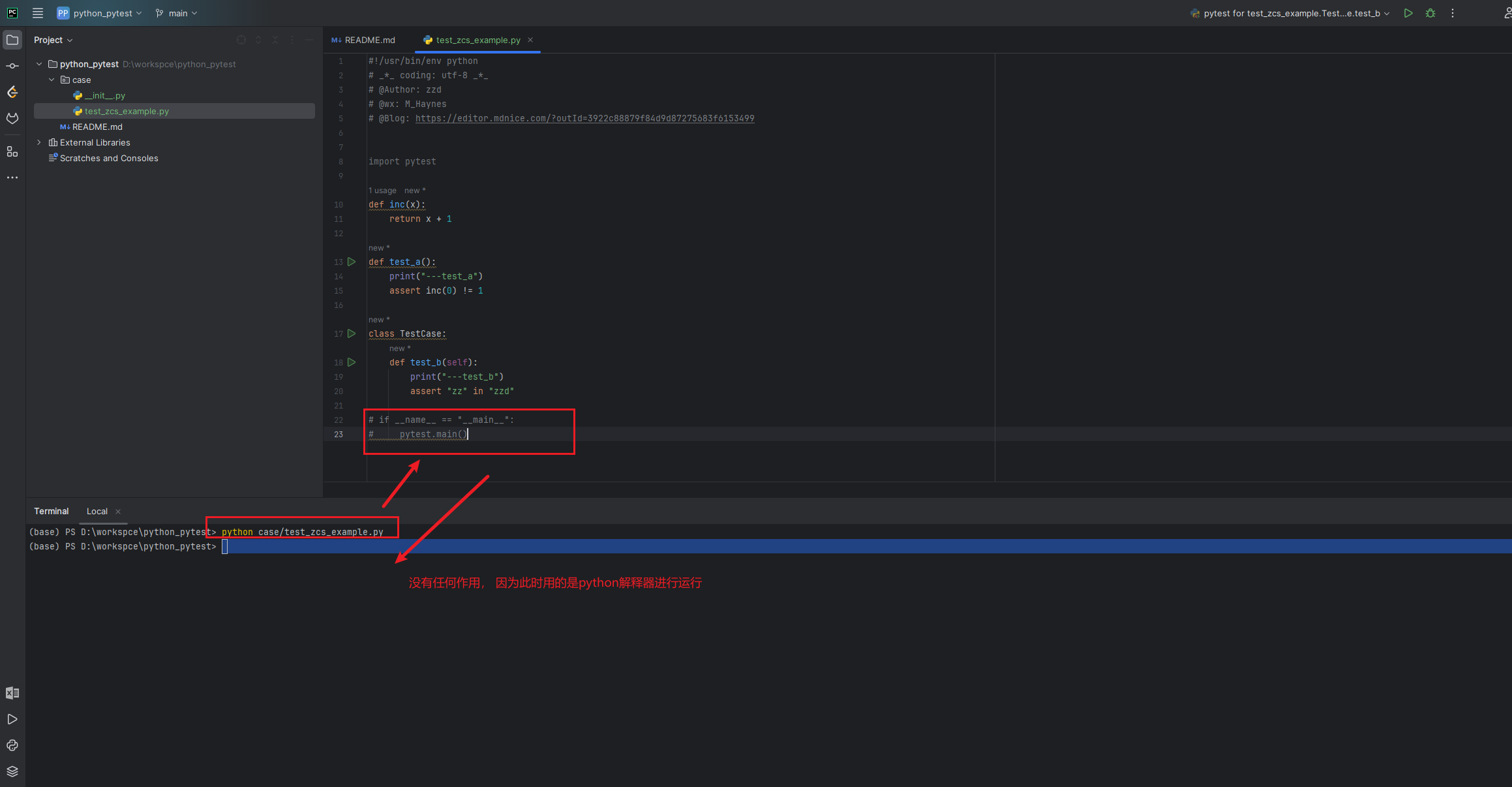Screen dimensions: 1512x787
Task: Switch to test_zcs_example.py editor tab
Action: click(x=477, y=40)
